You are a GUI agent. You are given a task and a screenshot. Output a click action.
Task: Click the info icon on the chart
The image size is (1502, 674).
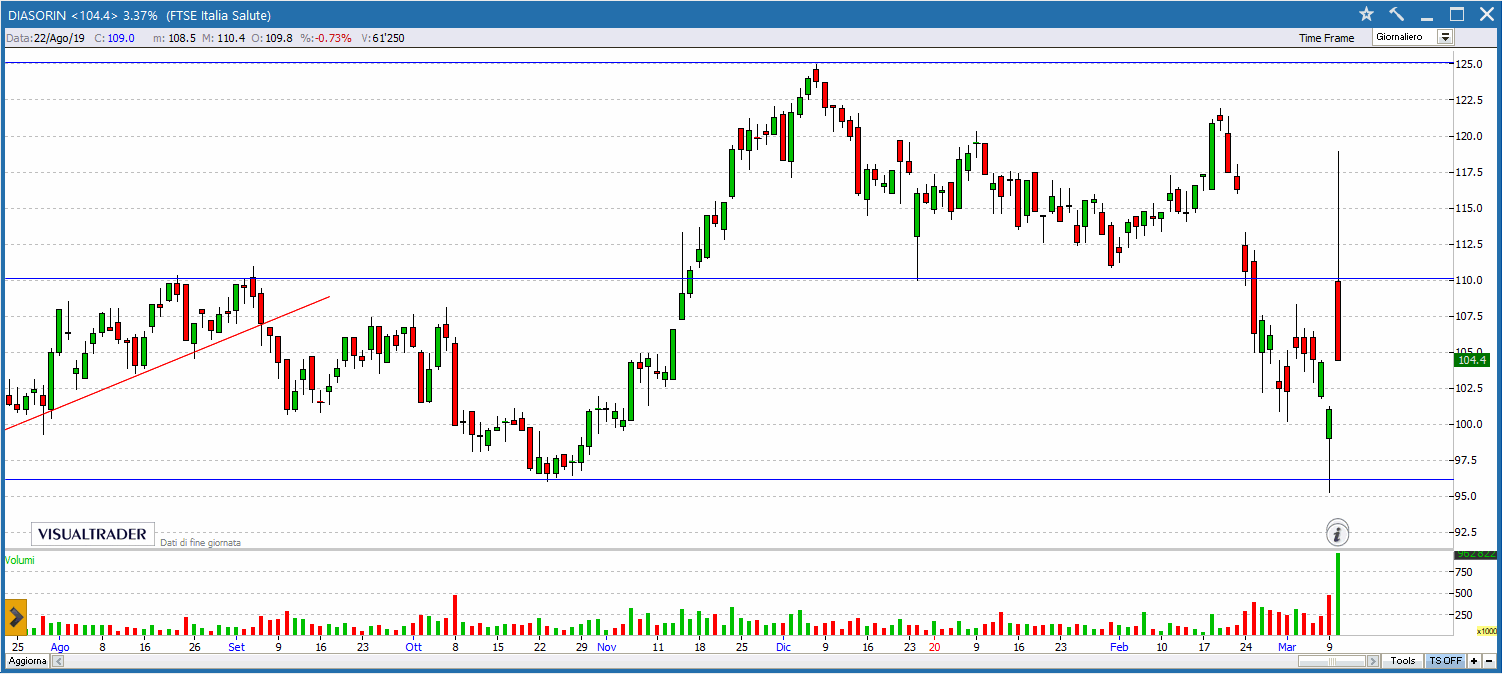[x=1338, y=533]
